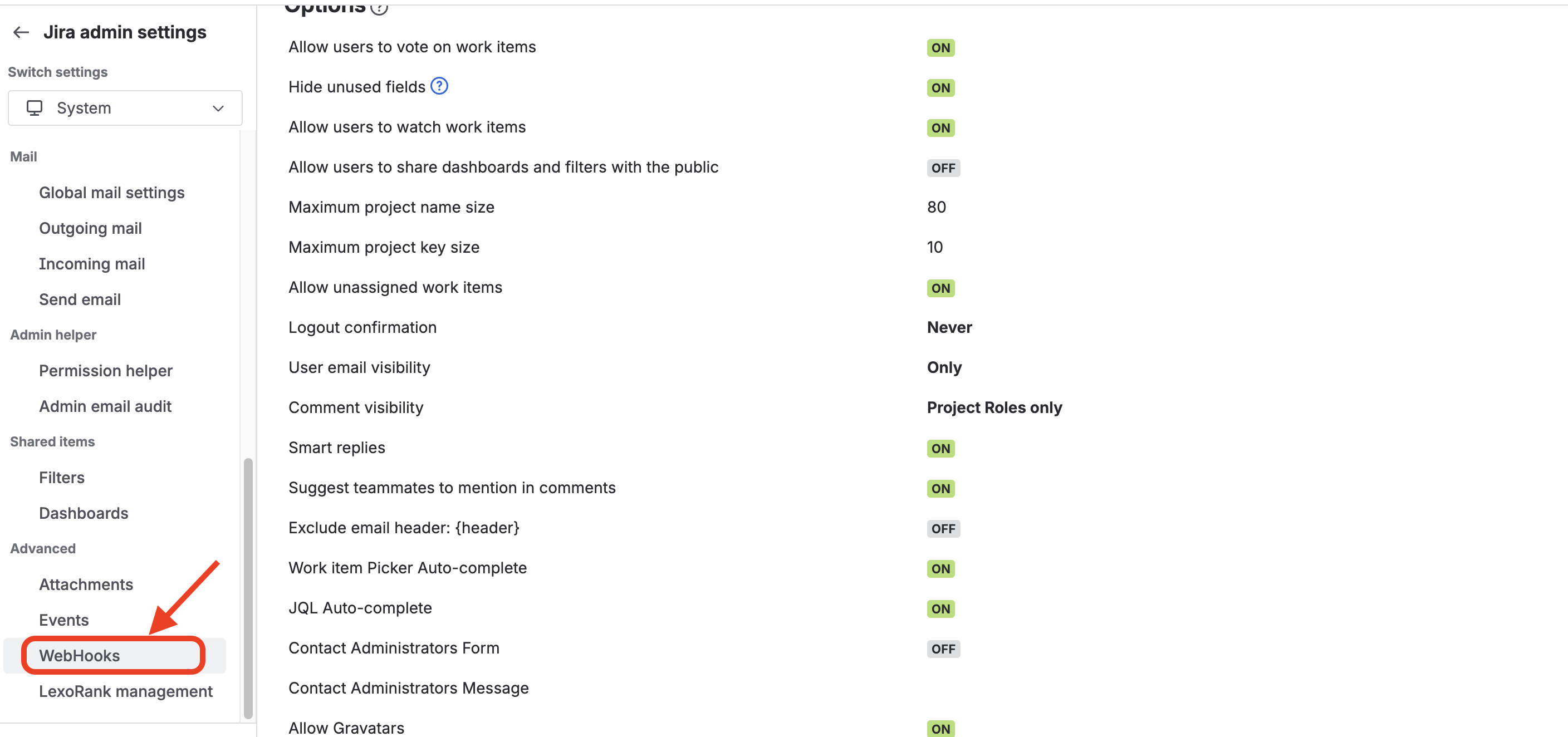The image size is (1568, 737).
Task: Click OFF badge for Contact Administrators Form
Action: [x=942, y=648]
